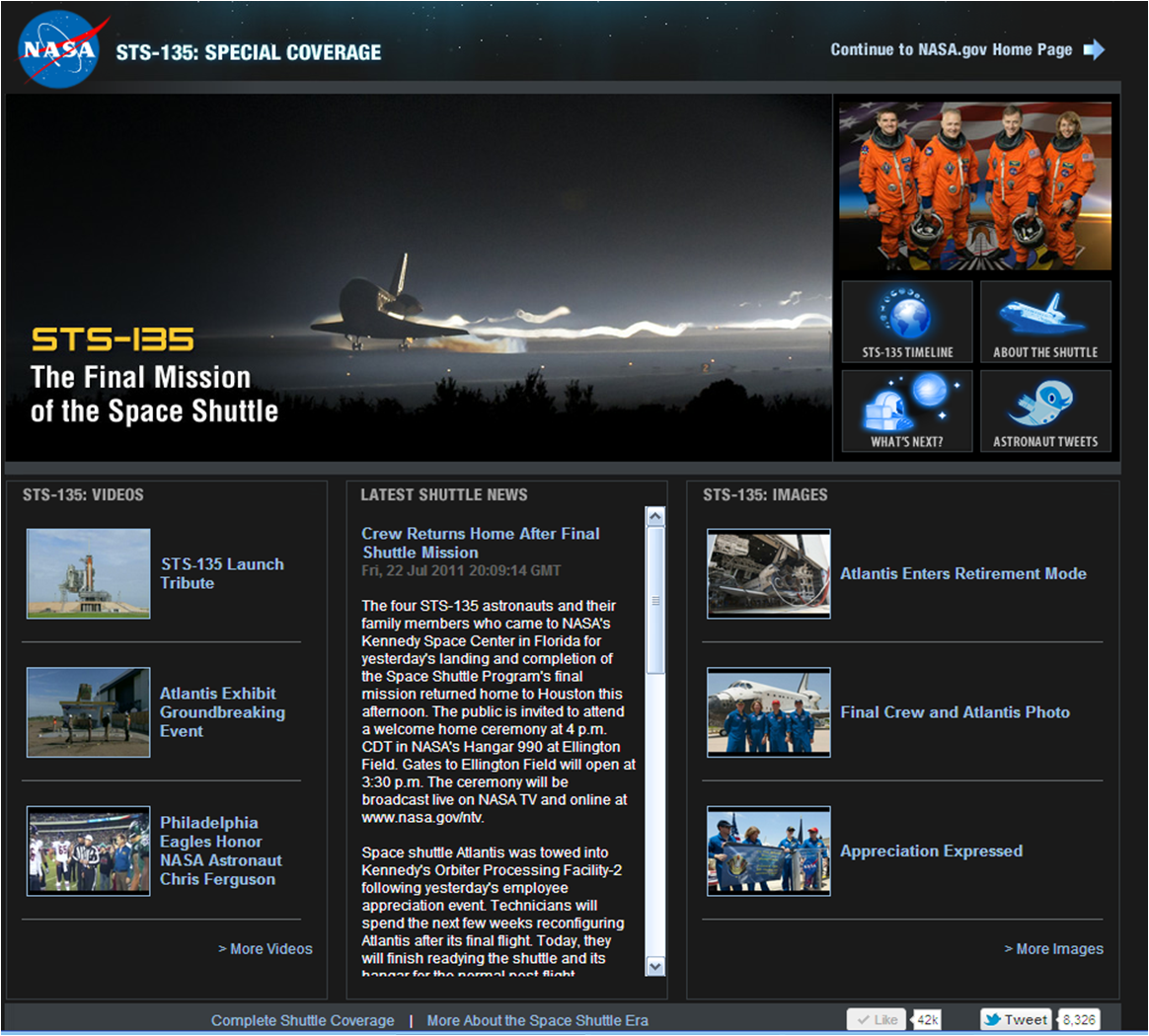1149x1036 pixels.
Task: Open Atlantis Exhibit Groundbreaking Event link
Action: [222, 712]
